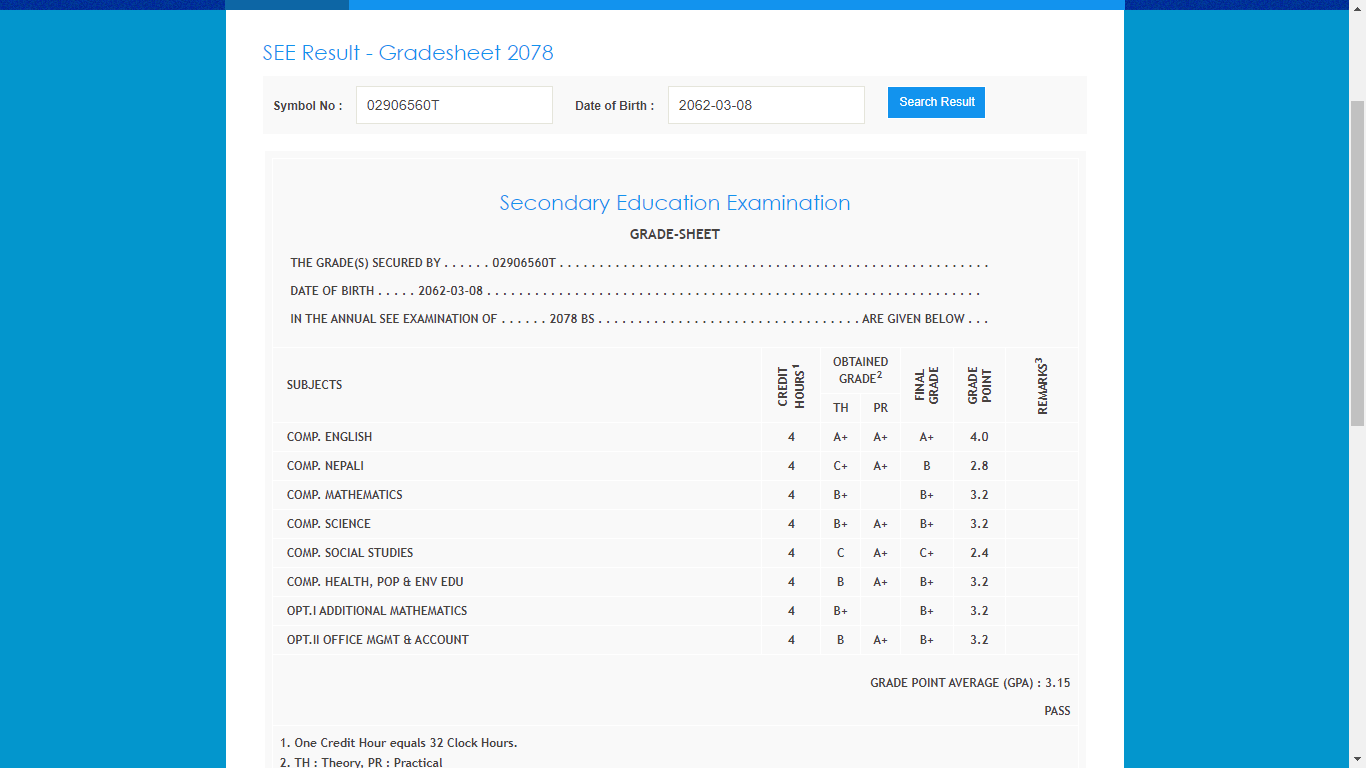Viewport: 1366px width, 768px height.
Task: Select COMP. HEALTH, POP & ENV EDU row
Action: tap(375, 582)
